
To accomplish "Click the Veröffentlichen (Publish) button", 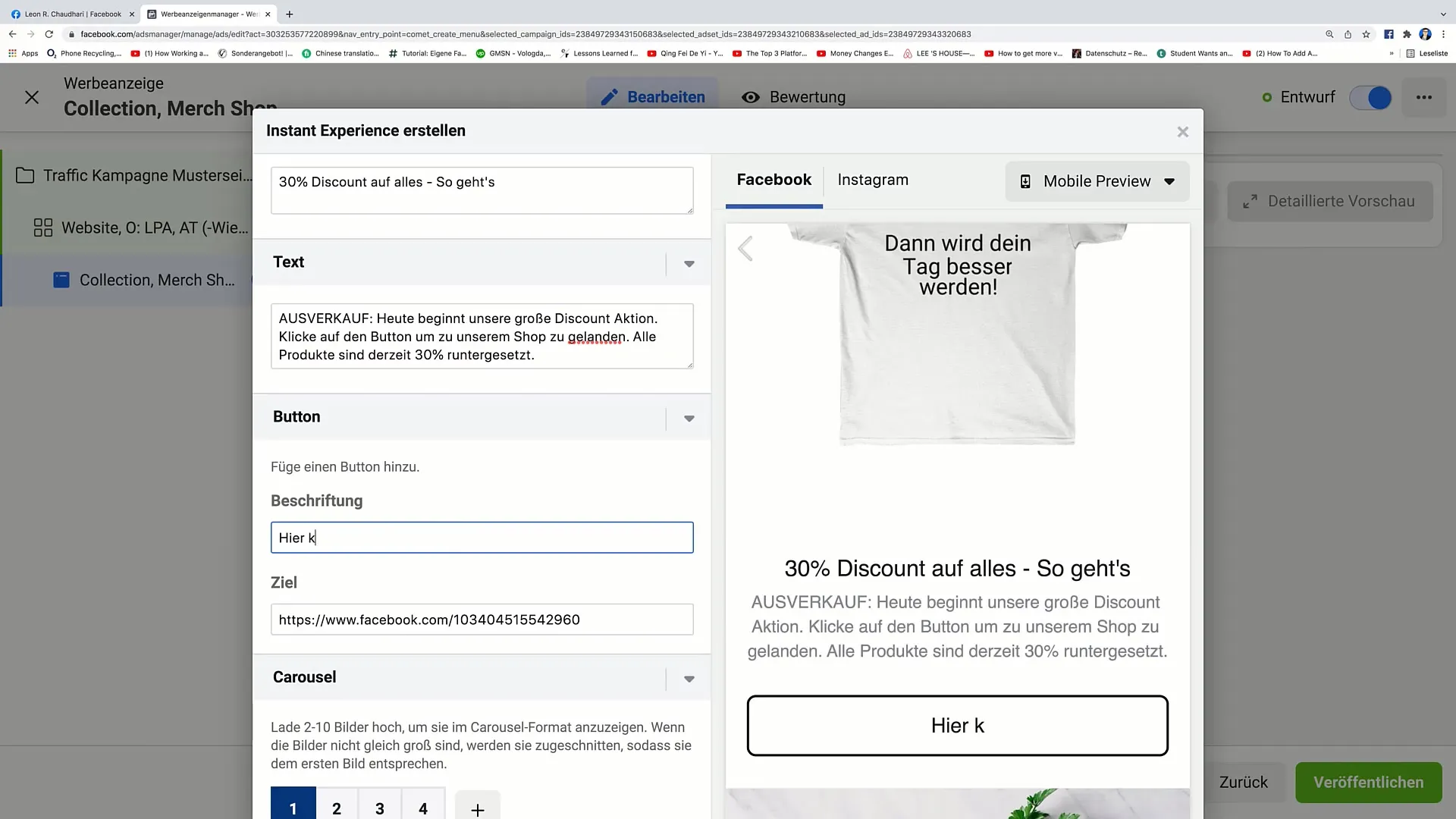I will (x=1369, y=782).
